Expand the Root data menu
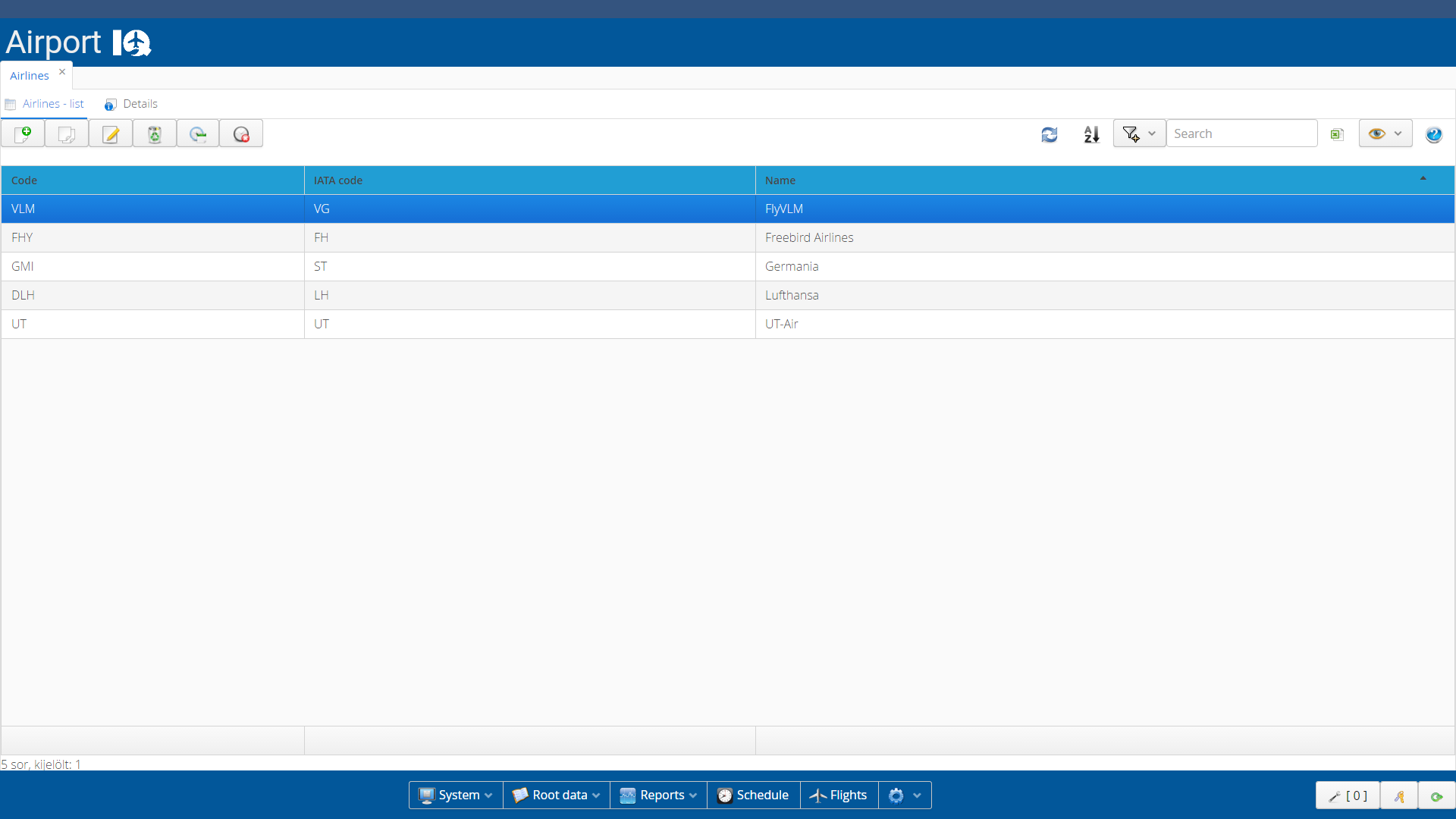The image size is (1456, 819). pyautogui.click(x=557, y=795)
